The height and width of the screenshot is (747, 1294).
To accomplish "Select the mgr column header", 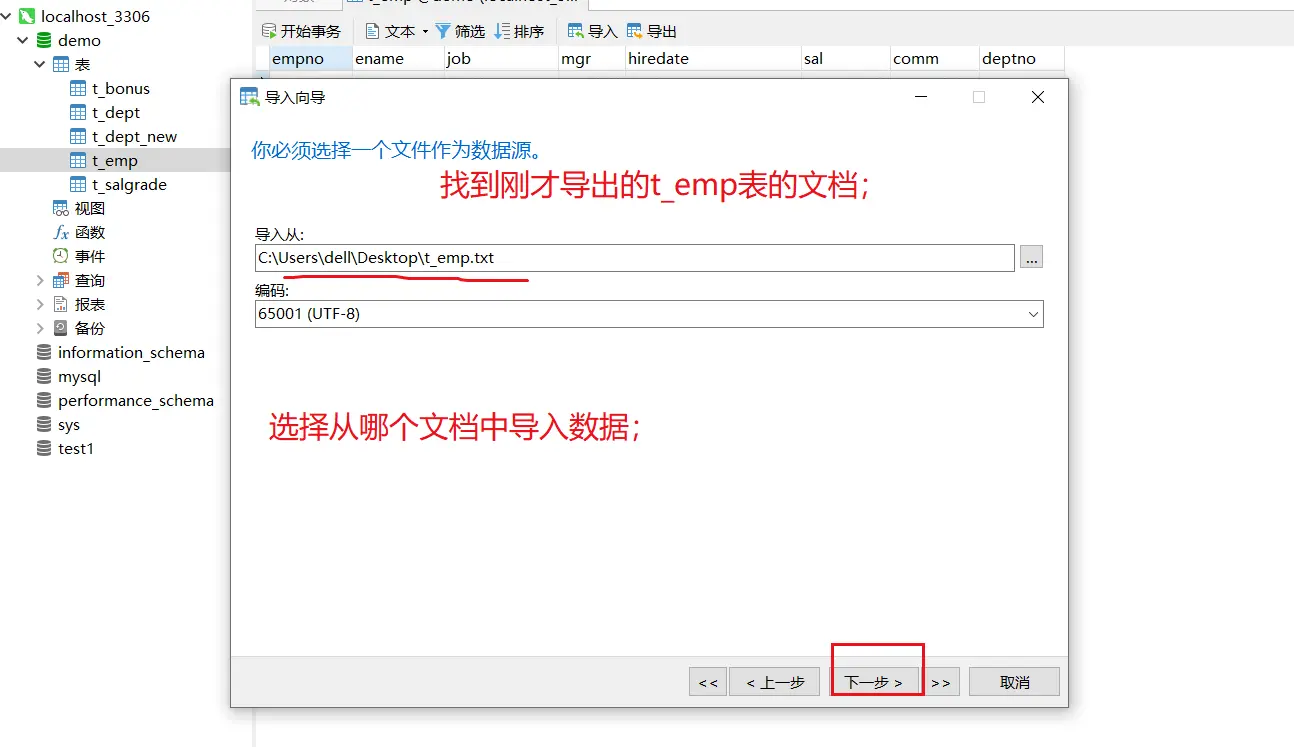I will coord(593,59).
